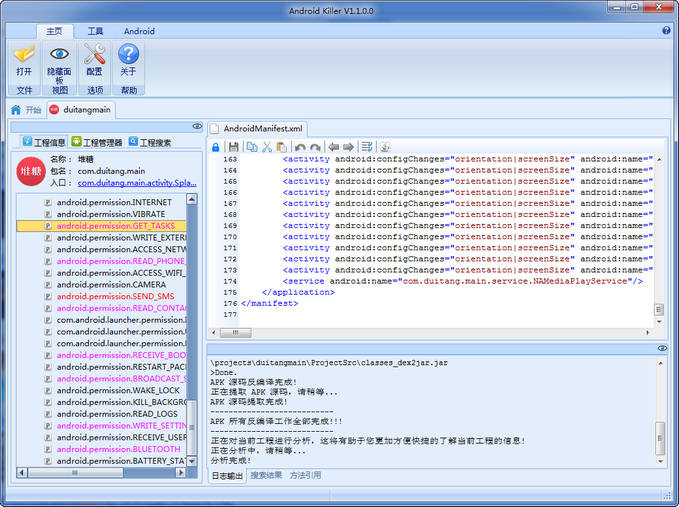The width and height of the screenshot is (679, 507).
Task: Click the undo arrow in editor toolbar
Action: click(x=300, y=146)
